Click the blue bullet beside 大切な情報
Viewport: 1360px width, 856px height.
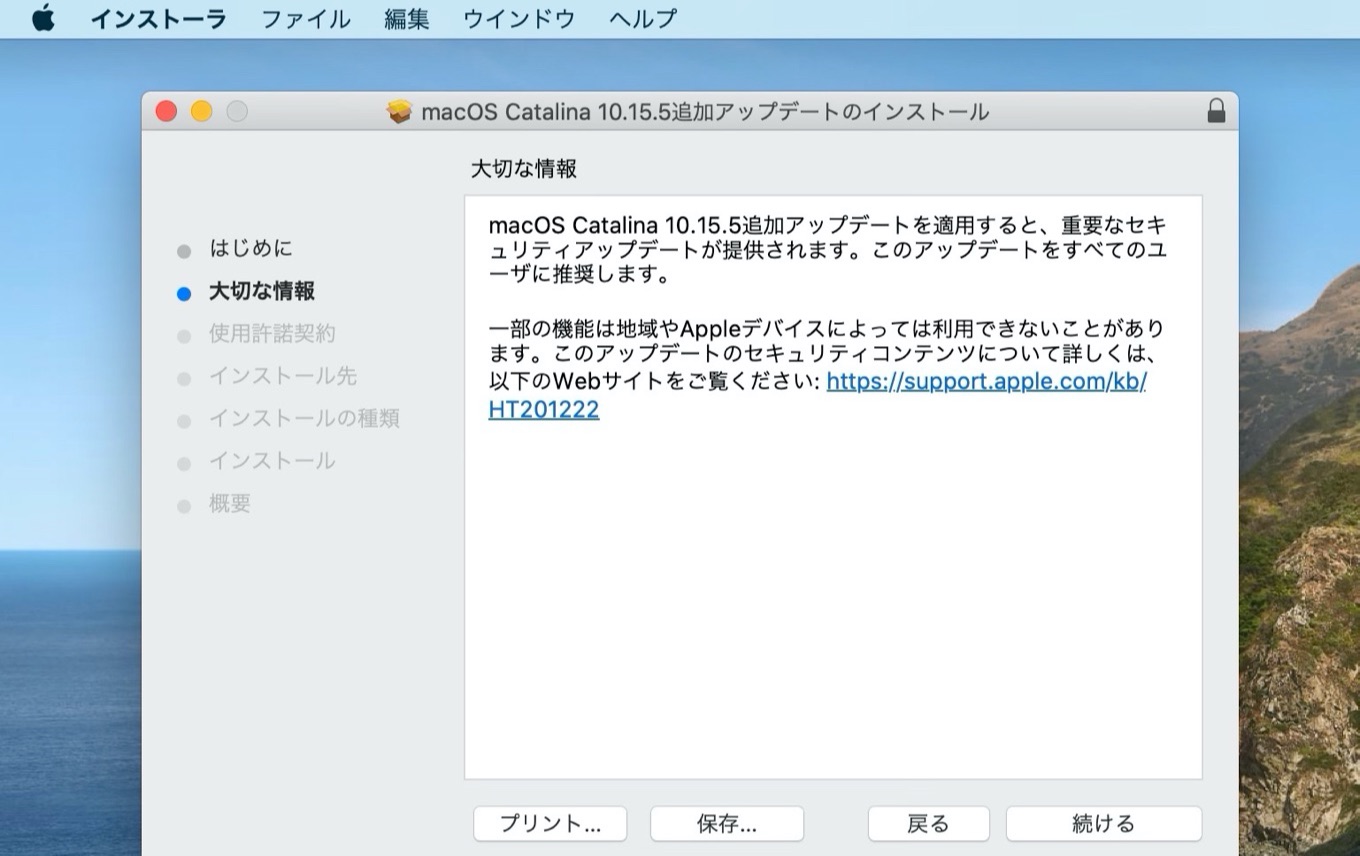(x=183, y=294)
